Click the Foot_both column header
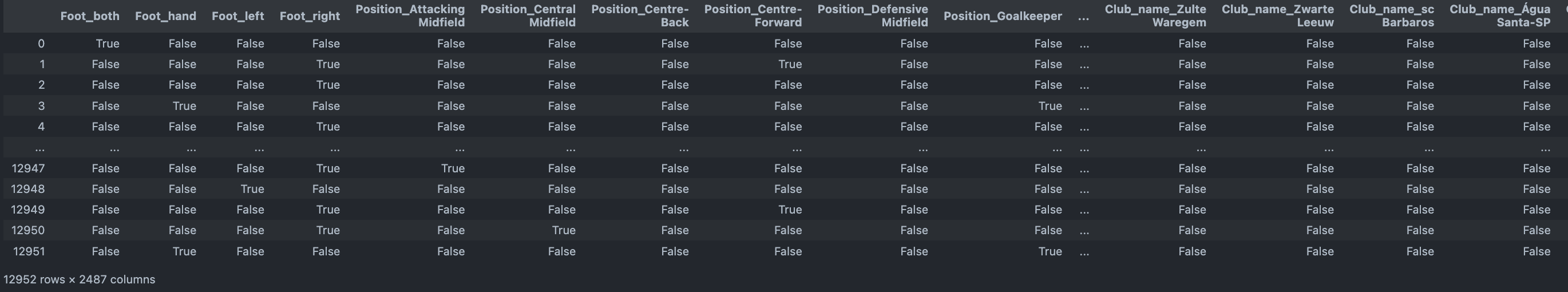The width and height of the screenshot is (1568, 292). (89, 16)
